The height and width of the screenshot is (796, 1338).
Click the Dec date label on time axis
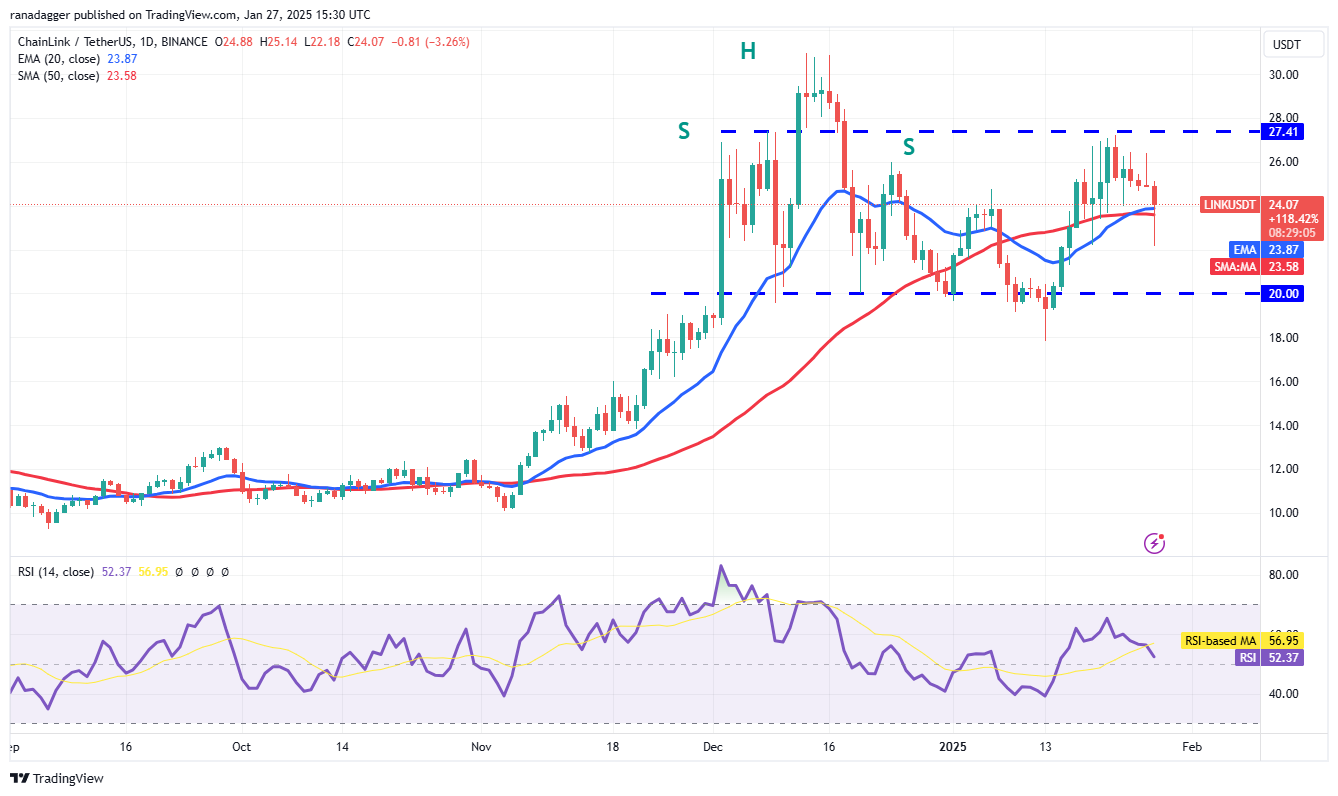click(x=714, y=746)
